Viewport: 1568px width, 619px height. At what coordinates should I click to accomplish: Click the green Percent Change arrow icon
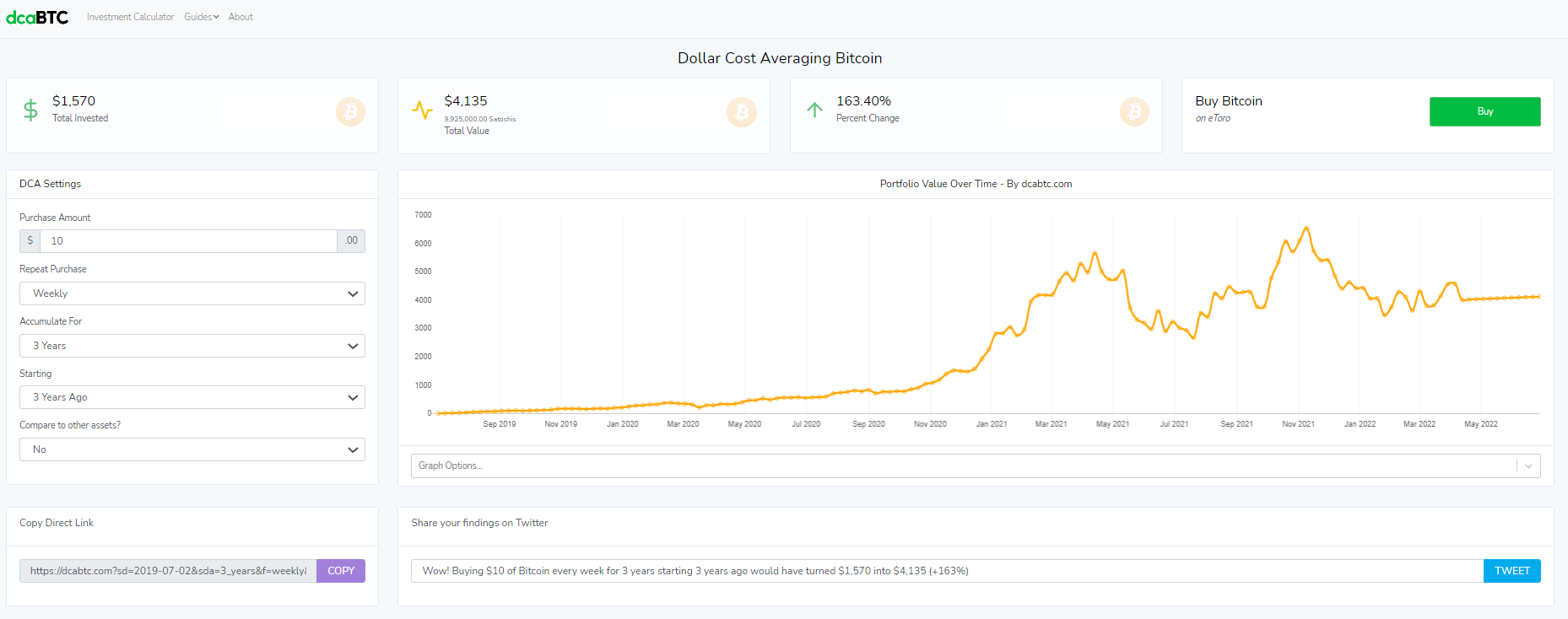coord(814,110)
